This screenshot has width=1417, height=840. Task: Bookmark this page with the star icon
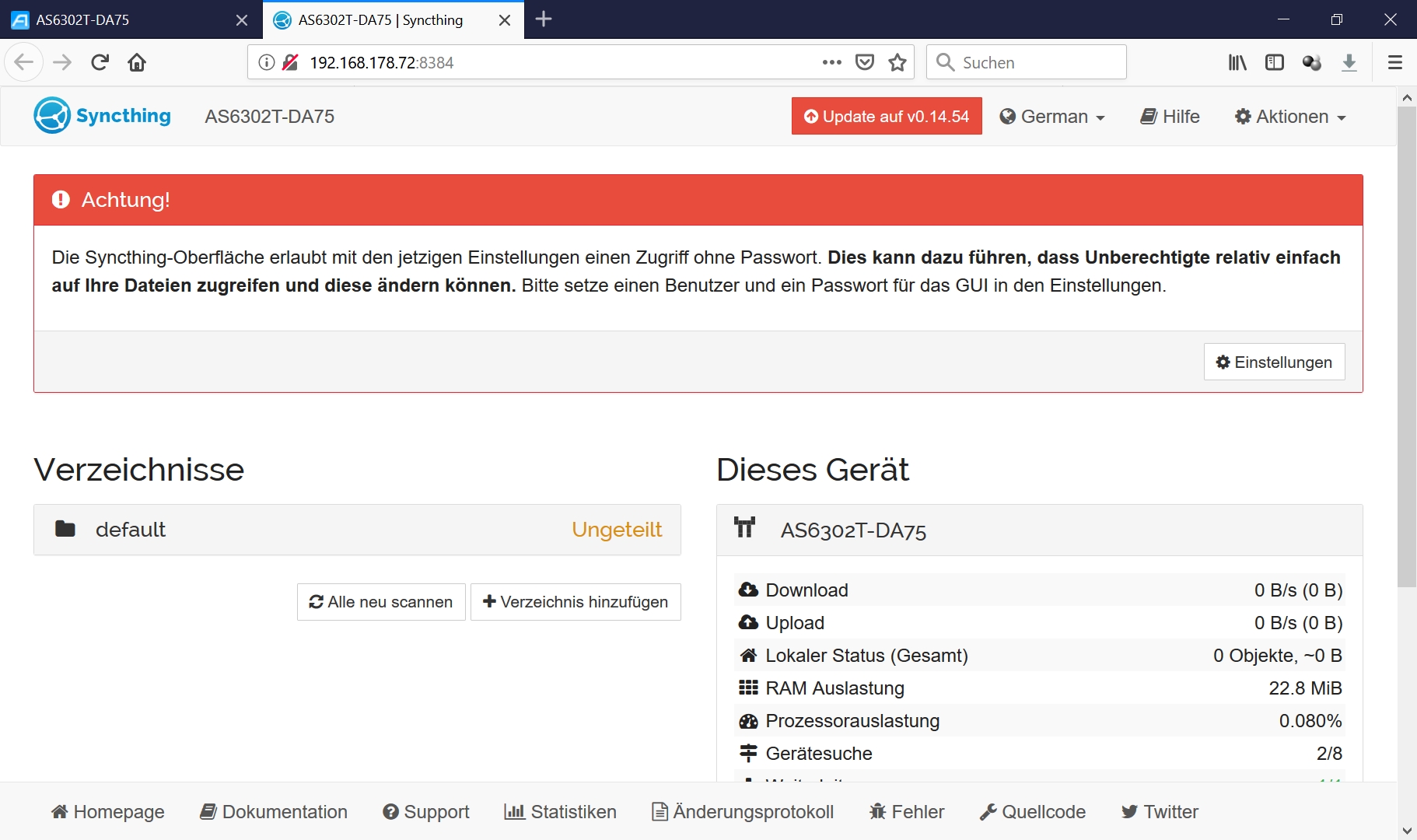coord(897,62)
